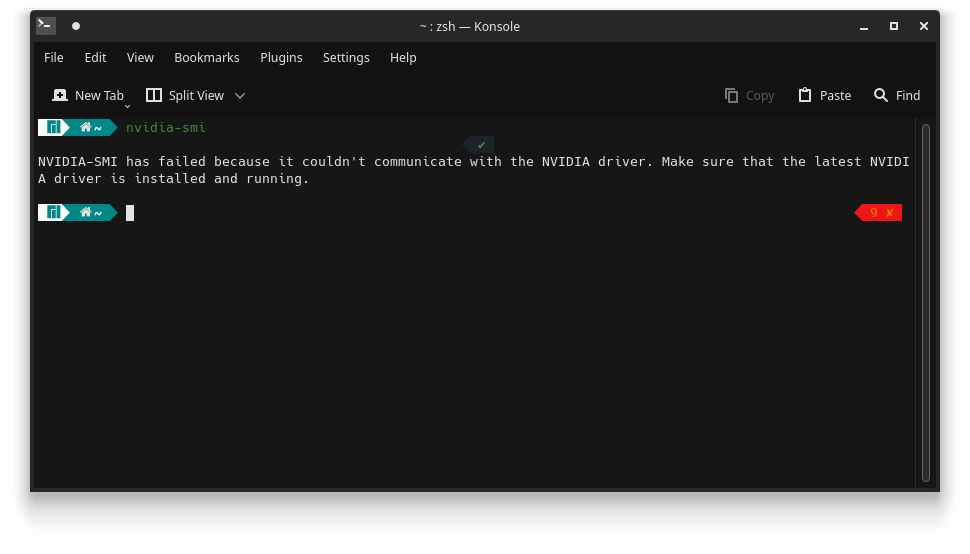Open the Edit menu
970x554 pixels.
[95, 58]
